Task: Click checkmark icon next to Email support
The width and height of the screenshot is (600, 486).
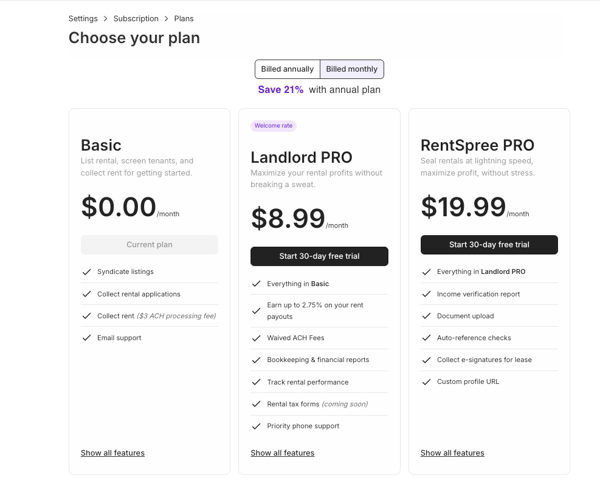Action: [87, 338]
